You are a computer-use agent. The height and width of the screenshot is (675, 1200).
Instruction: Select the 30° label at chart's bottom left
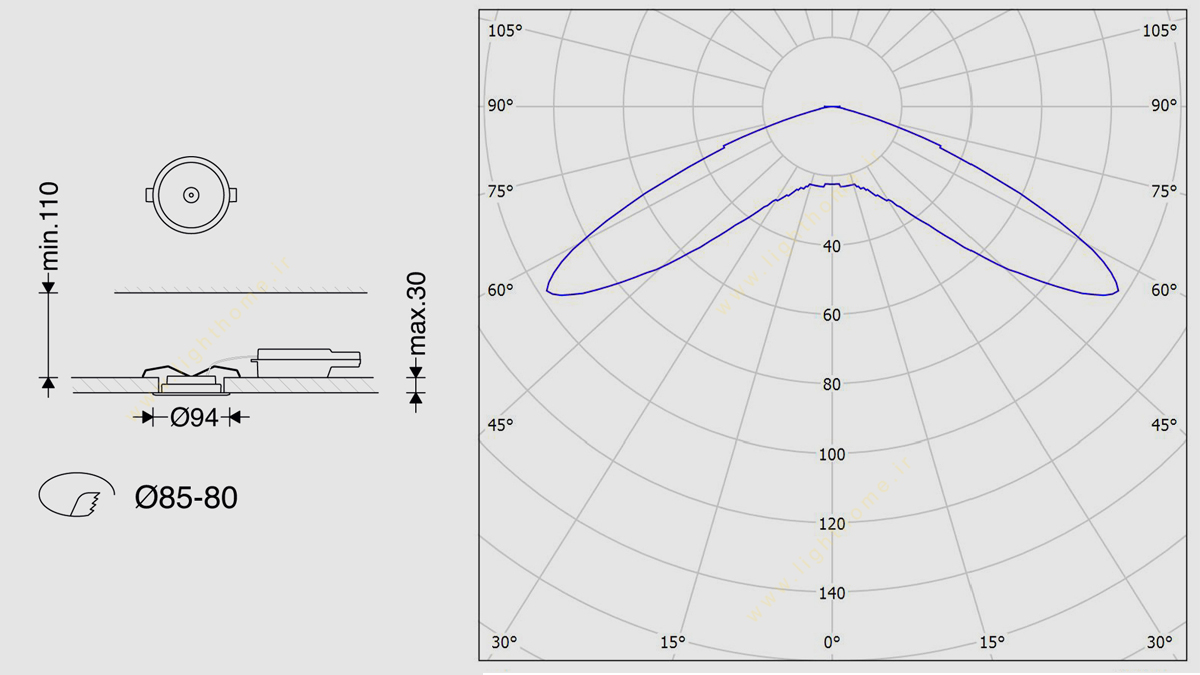504,642
